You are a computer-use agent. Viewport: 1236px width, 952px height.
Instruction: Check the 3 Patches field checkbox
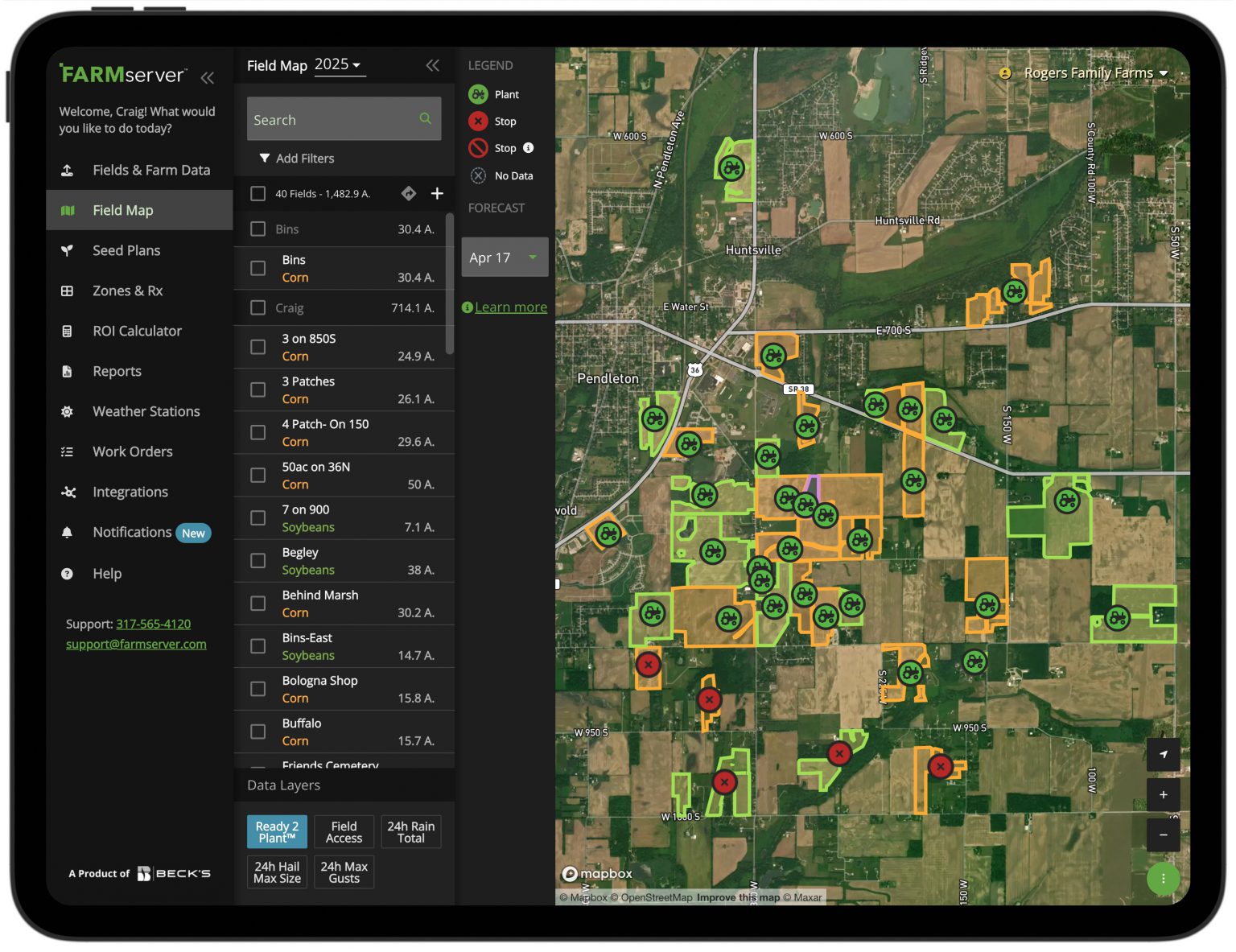(x=257, y=389)
